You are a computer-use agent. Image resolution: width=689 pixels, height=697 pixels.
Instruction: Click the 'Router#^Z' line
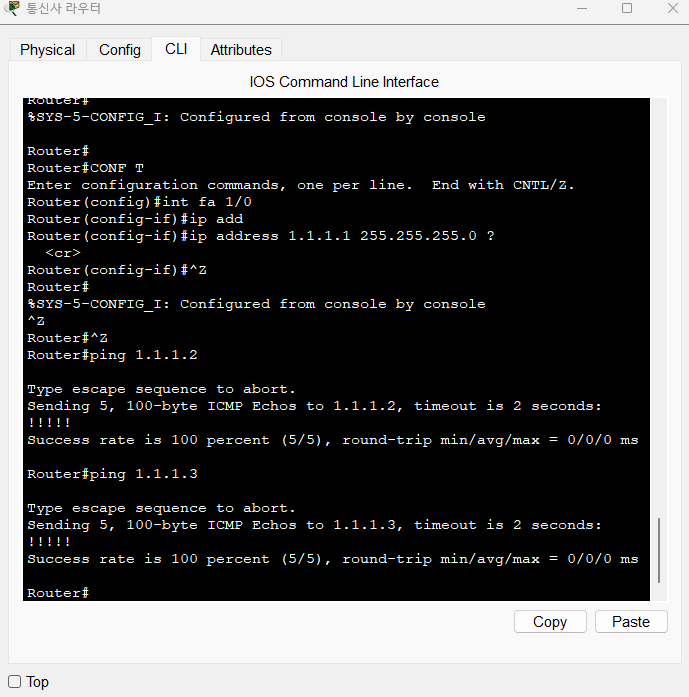coord(67,338)
